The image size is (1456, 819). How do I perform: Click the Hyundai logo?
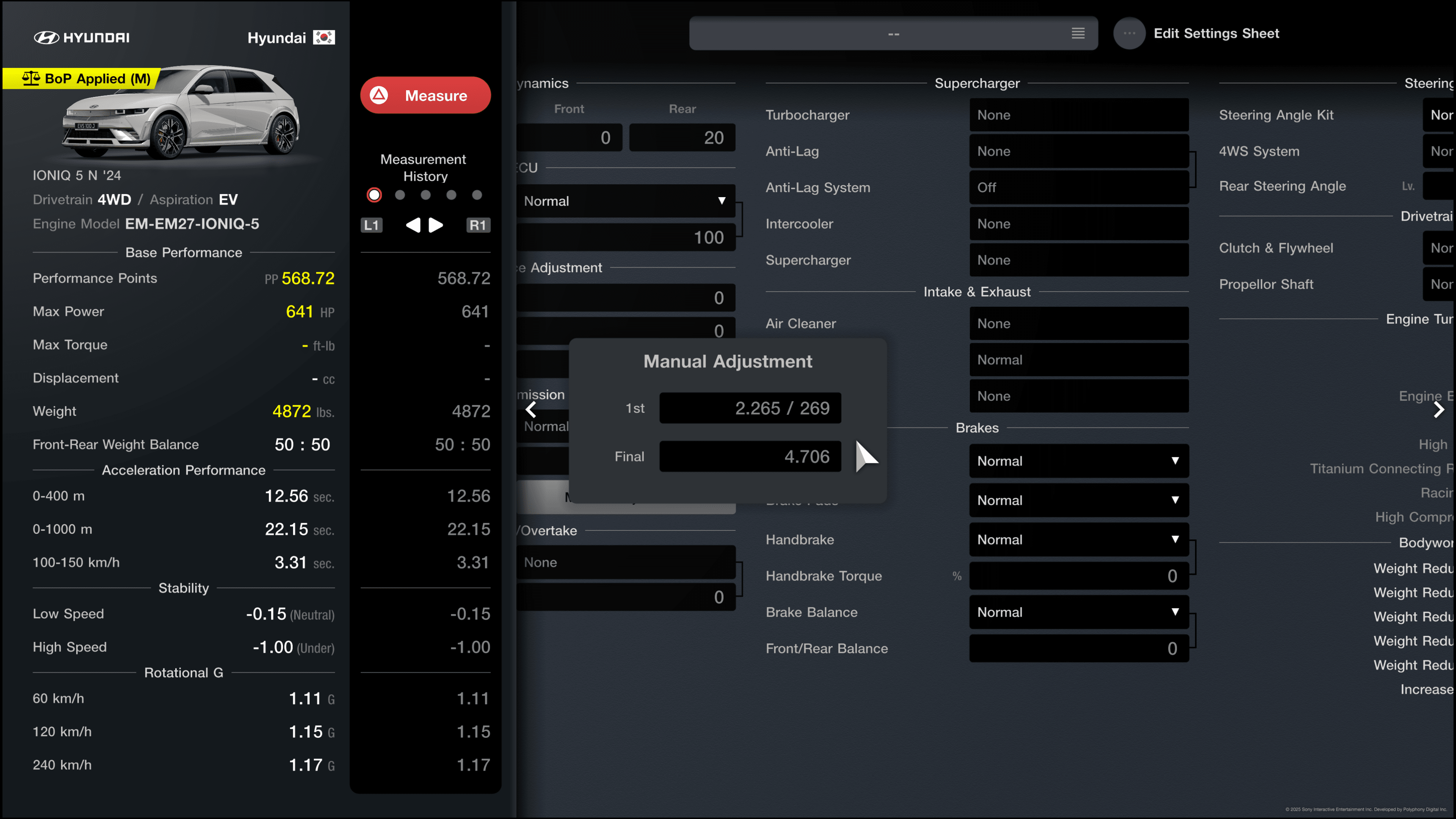coord(82,37)
